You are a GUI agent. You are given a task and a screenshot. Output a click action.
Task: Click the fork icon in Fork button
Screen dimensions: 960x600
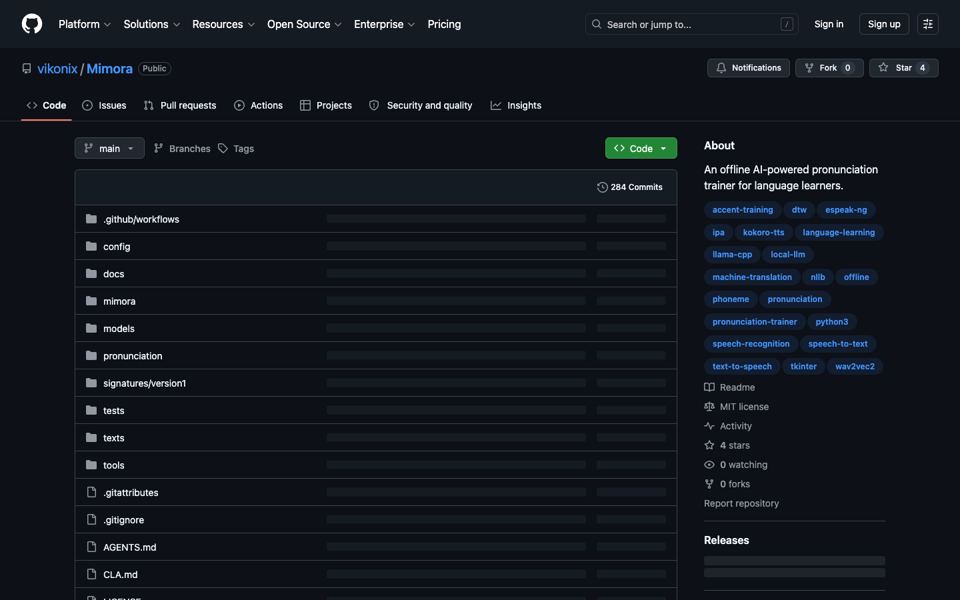pyautogui.click(x=809, y=68)
